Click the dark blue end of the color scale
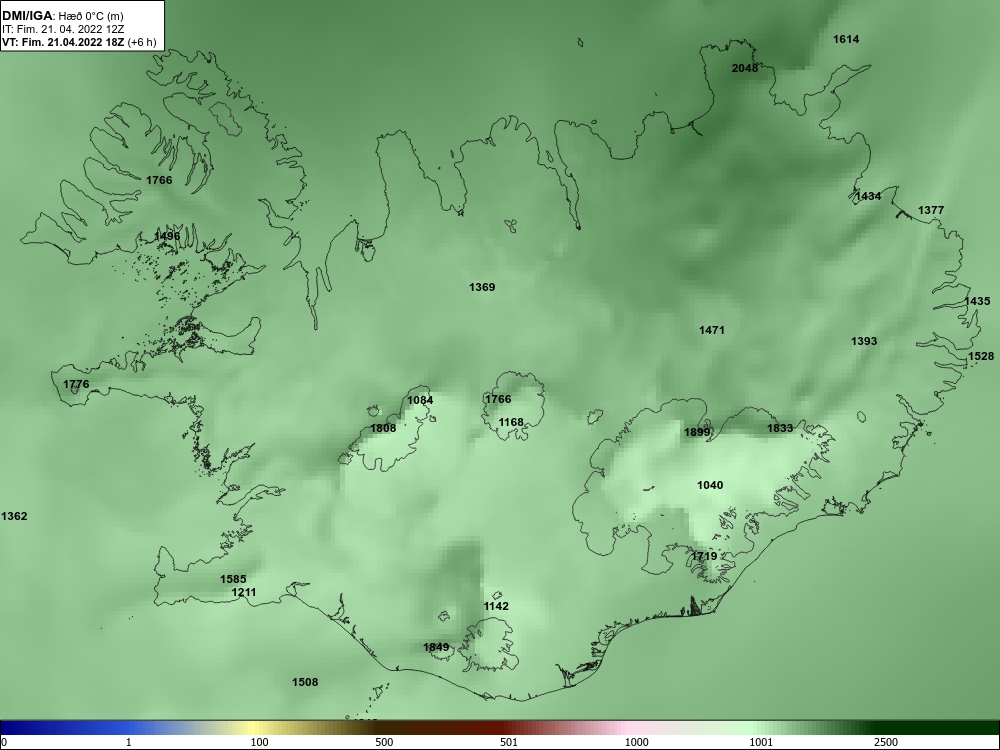 coord(19,728)
